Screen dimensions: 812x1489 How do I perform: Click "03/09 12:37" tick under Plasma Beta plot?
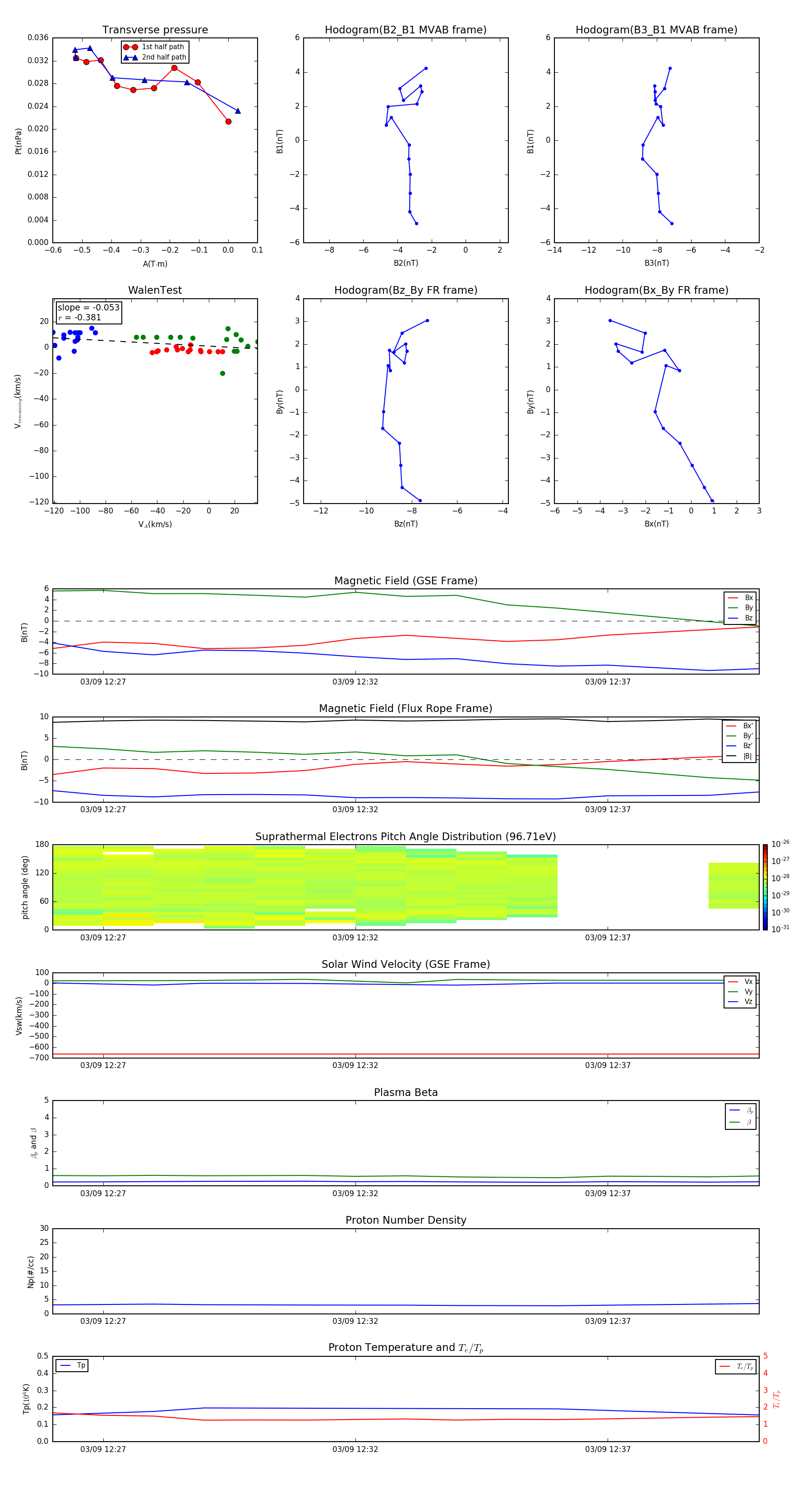click(607, 1193)
